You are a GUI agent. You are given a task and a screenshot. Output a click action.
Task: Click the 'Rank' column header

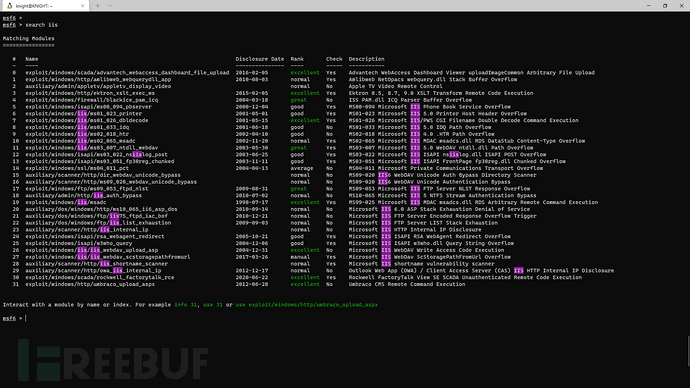(x=297, y=59)
